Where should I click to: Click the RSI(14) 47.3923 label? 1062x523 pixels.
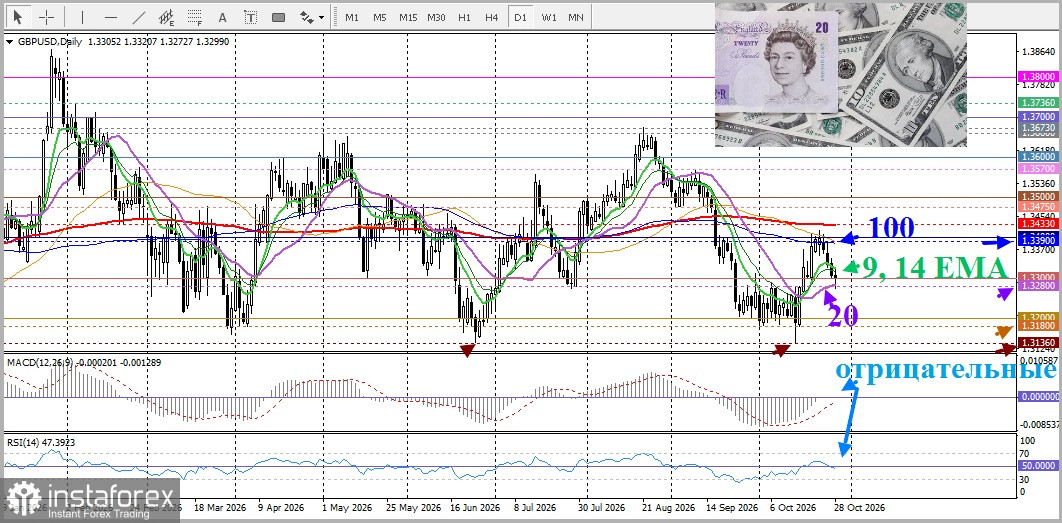41,442
